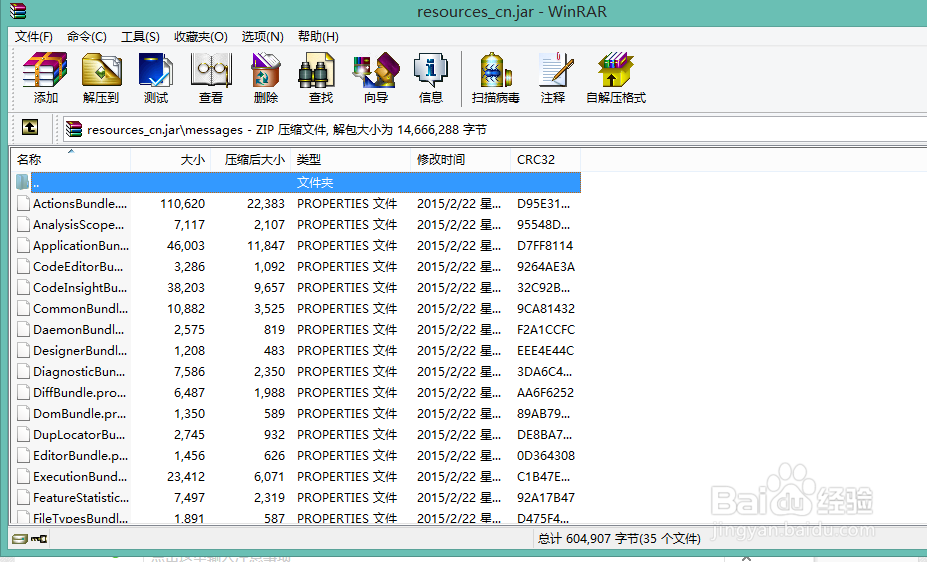Screen dimensions: 927x562
Task: Select the CodeEditorBu... file
Action: click(x=78, y=267)
